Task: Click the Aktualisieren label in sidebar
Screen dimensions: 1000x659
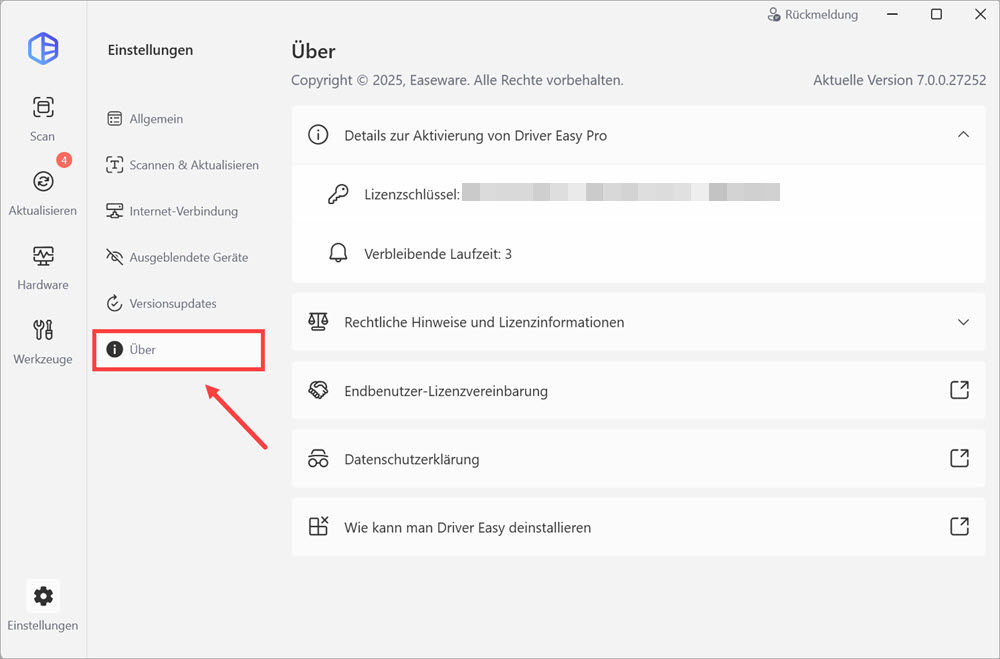Action: click(43, 211)
